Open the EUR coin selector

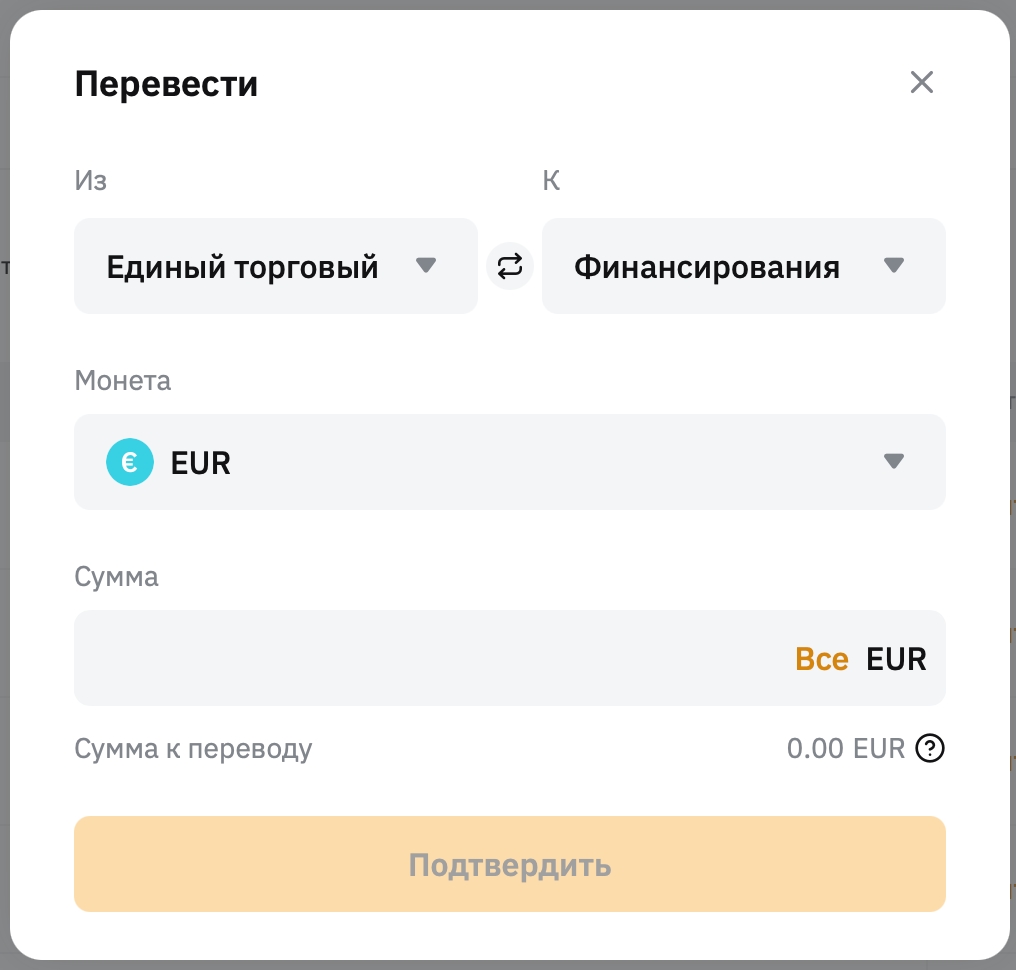tap(509, 462)
